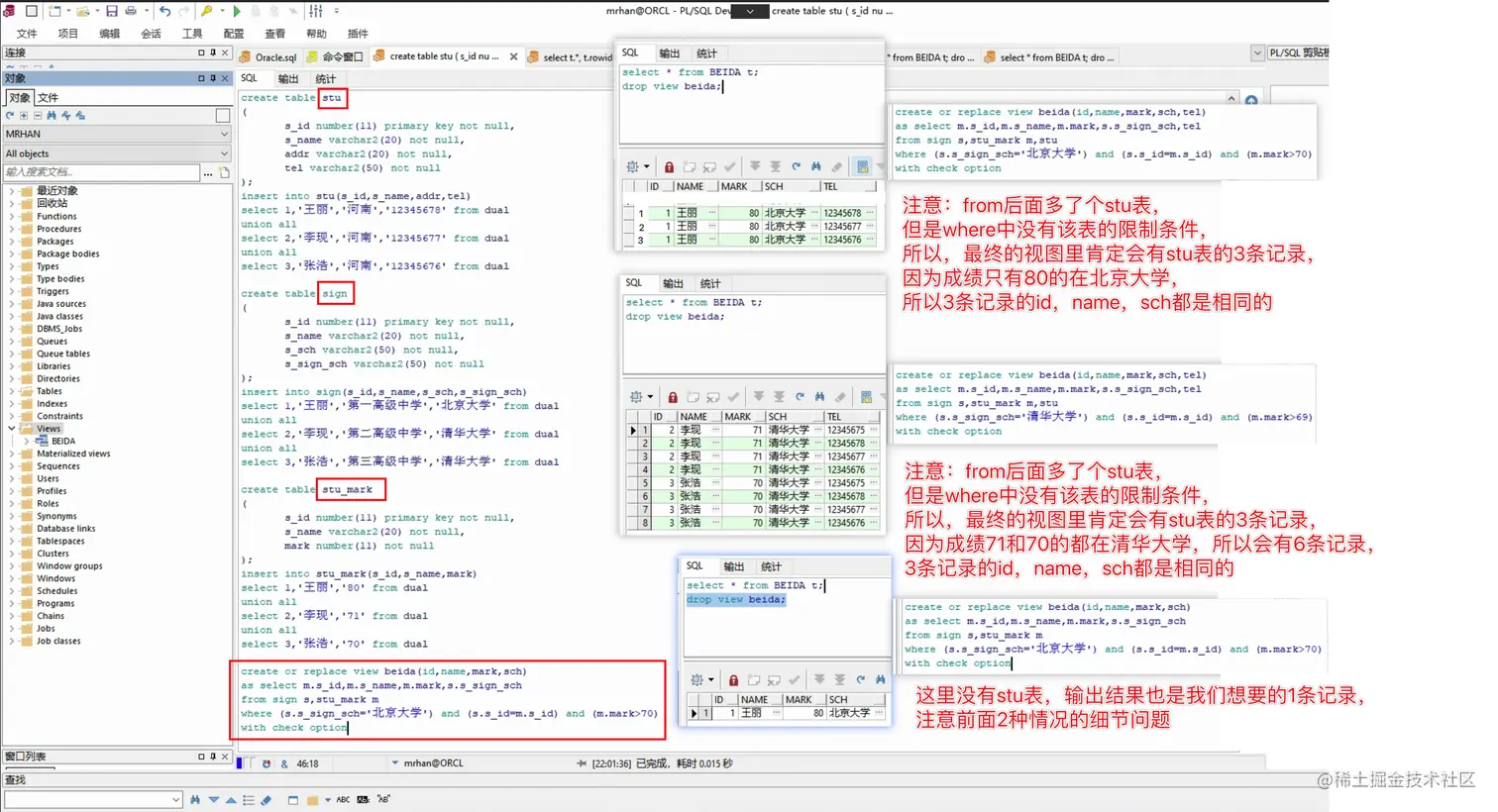The width and height of the screenshot is (1498, 812).
Task: Click the binoculars icon in the Find bar
Action: [195, 799]
